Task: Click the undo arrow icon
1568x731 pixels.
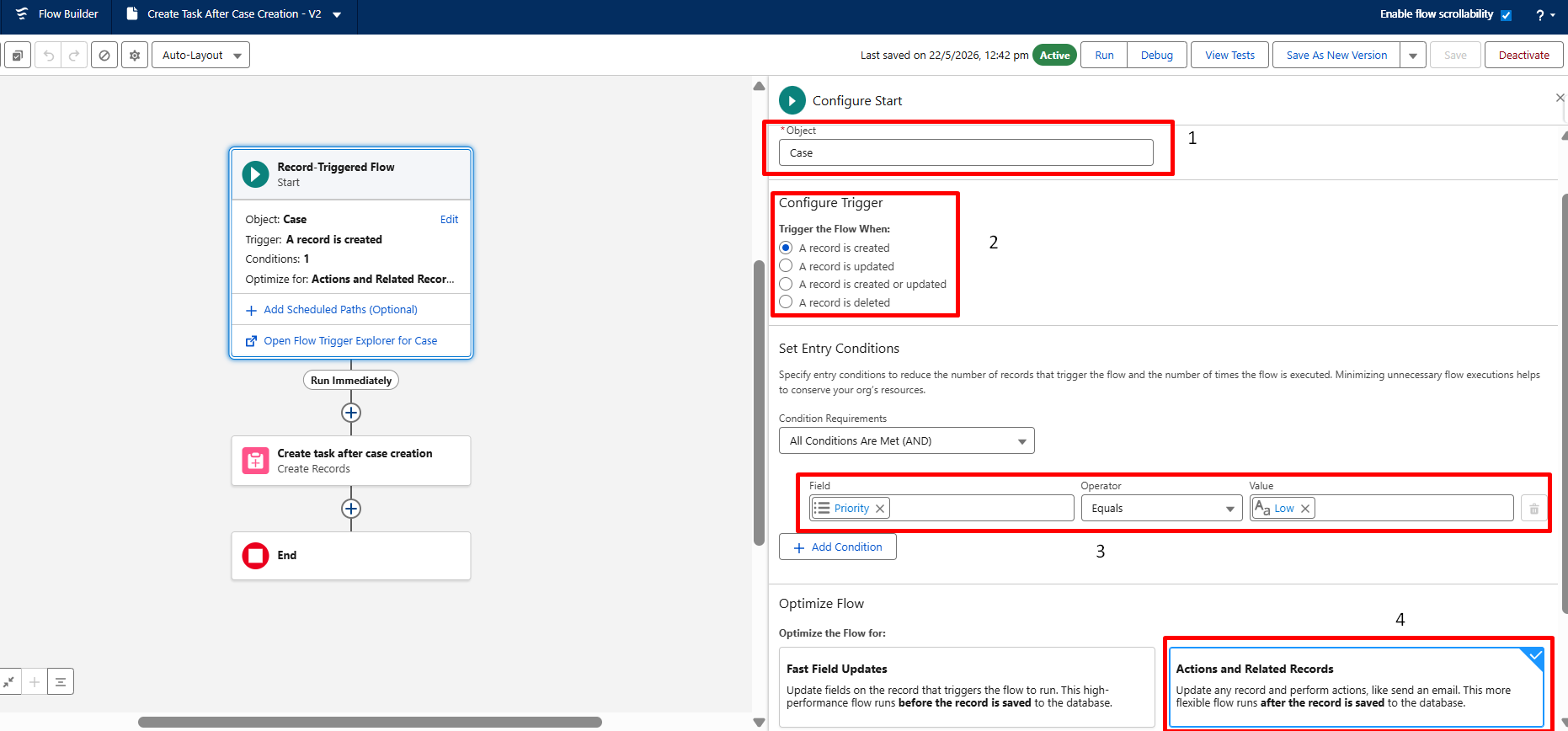Action: tap(49, 56)
